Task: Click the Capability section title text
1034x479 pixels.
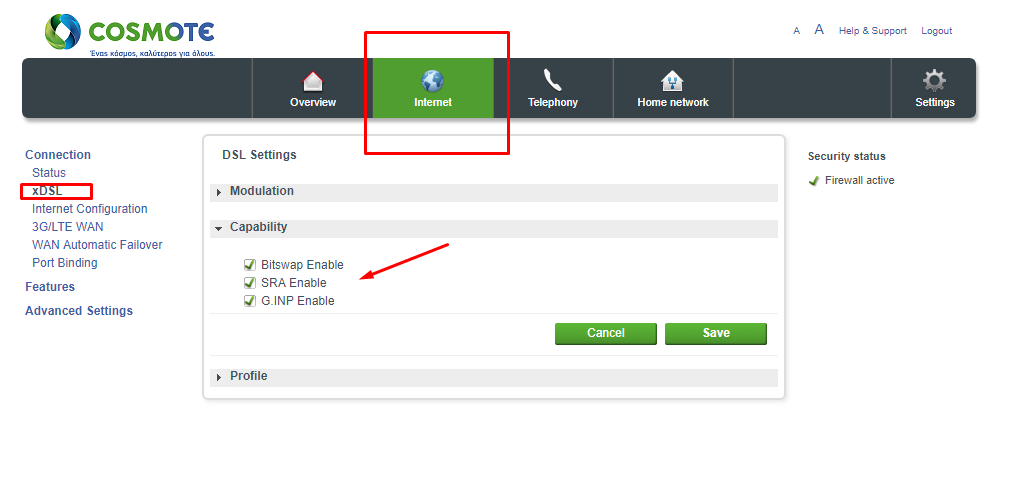Action: pos(258,227)
